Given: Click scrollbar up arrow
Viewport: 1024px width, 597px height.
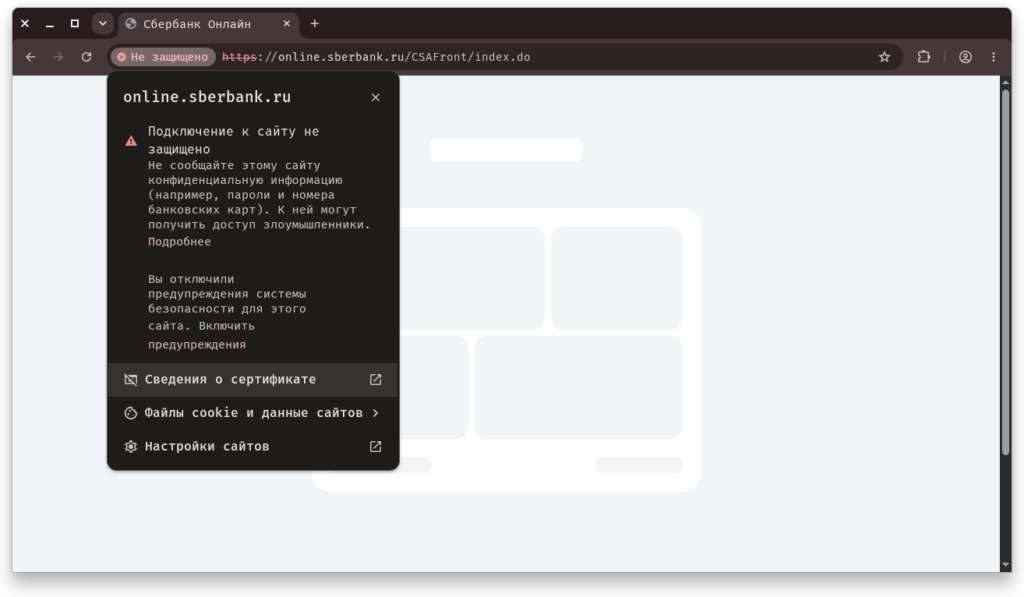Looking at the screenshot, I should click(x=1005, y=82).
